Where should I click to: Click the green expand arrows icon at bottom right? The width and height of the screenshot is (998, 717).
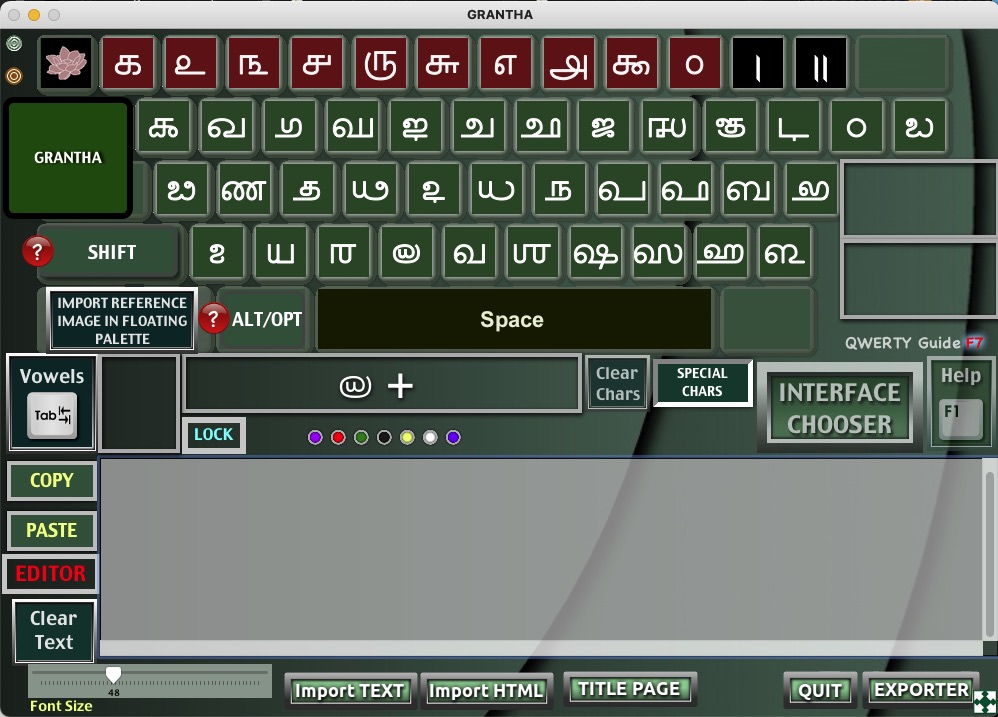(983, 701)
